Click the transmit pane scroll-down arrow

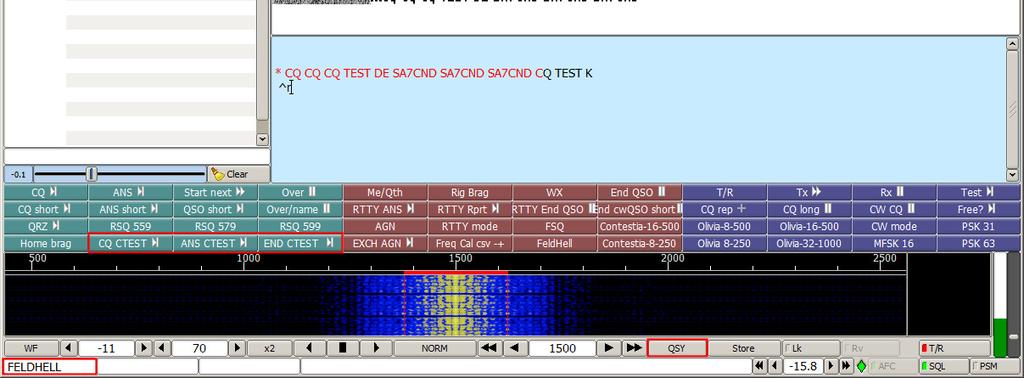click(1012, 175)
